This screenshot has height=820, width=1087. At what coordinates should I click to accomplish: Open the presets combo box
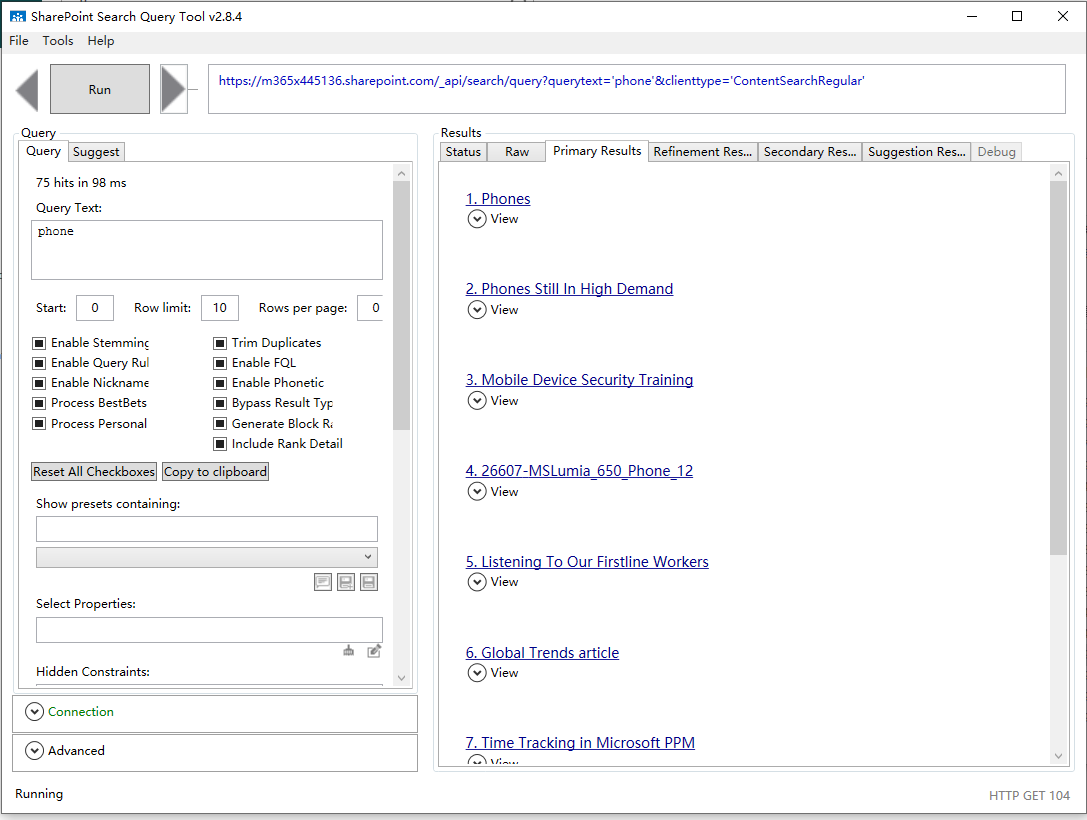click(206, 557)
